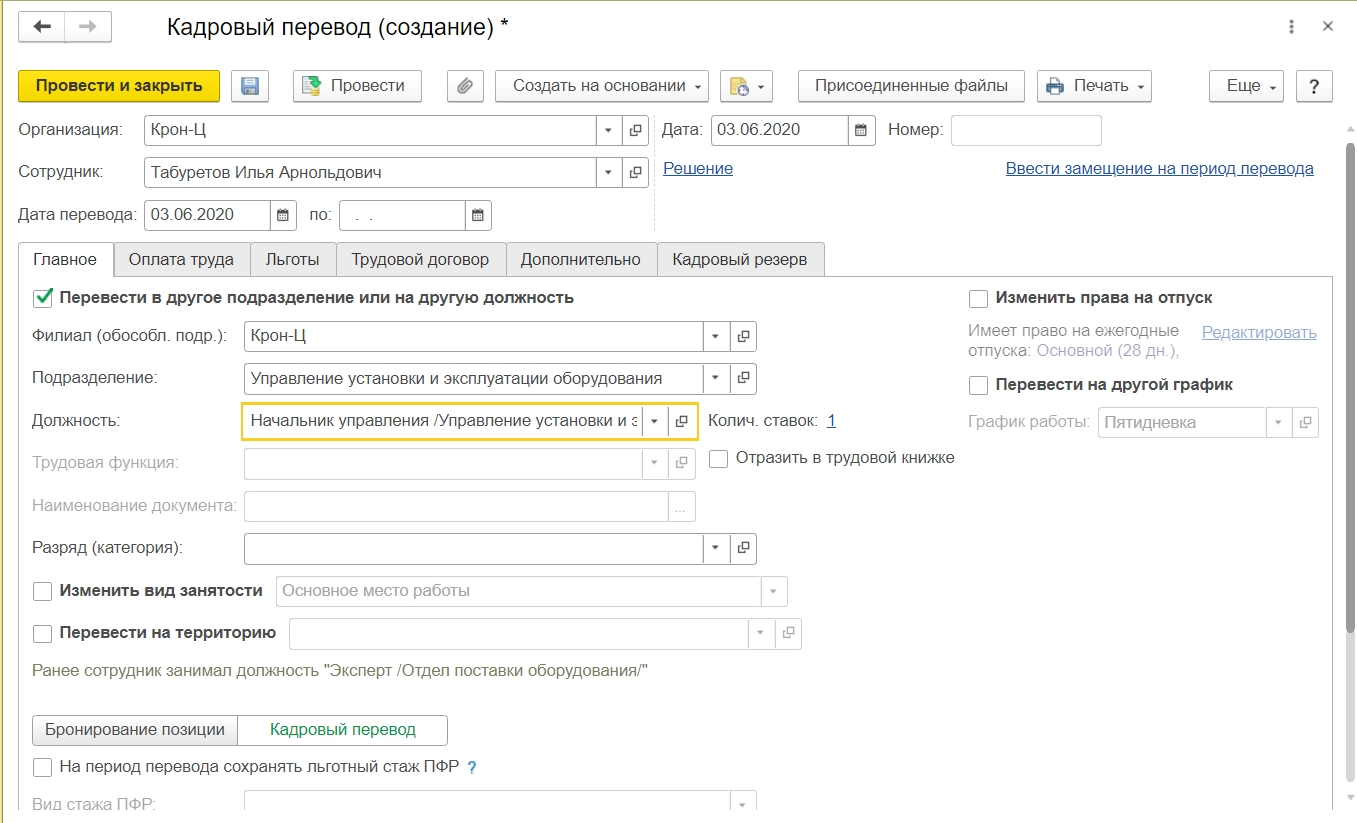Viewport: 1357px width, 823px height.
Task: Click the paperclip attachment icon
Action: [464, 86]
